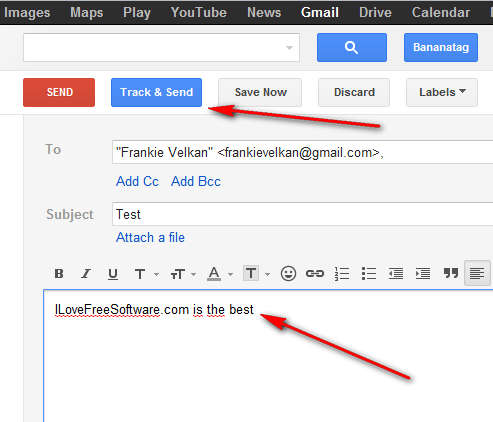This screenshot has width=493, height=422.
Task: Insert an emoticon with smiley icon
Action: (x=288, y=274)
